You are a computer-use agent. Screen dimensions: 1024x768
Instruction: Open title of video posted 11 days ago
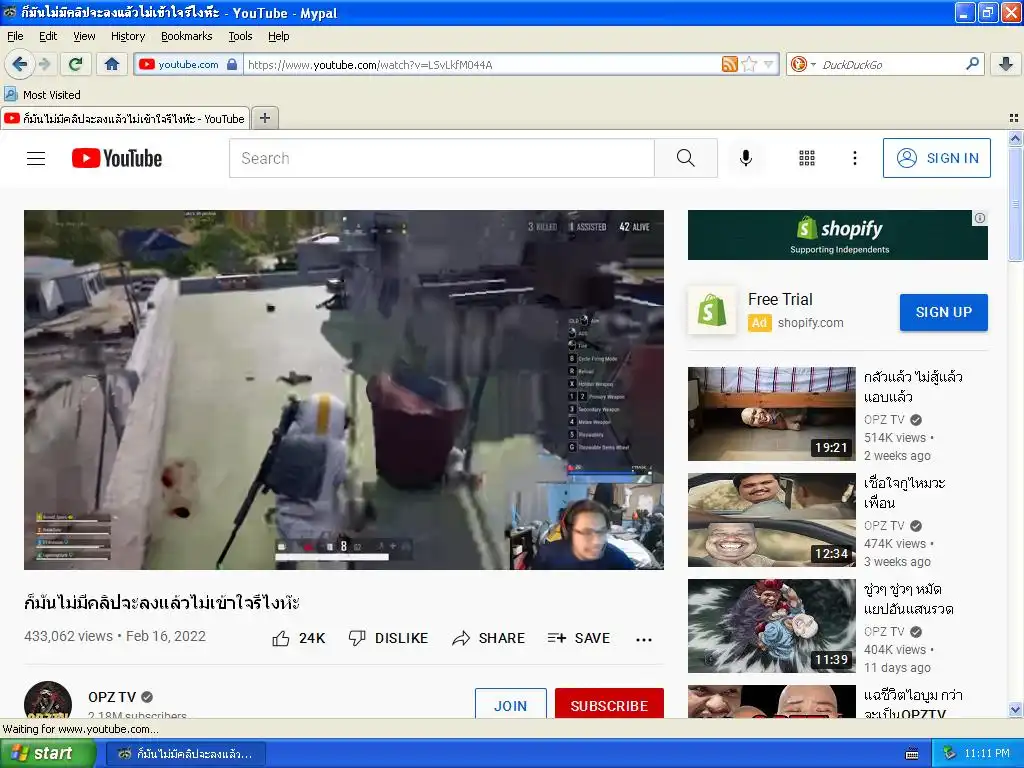[x=908, y=599]
